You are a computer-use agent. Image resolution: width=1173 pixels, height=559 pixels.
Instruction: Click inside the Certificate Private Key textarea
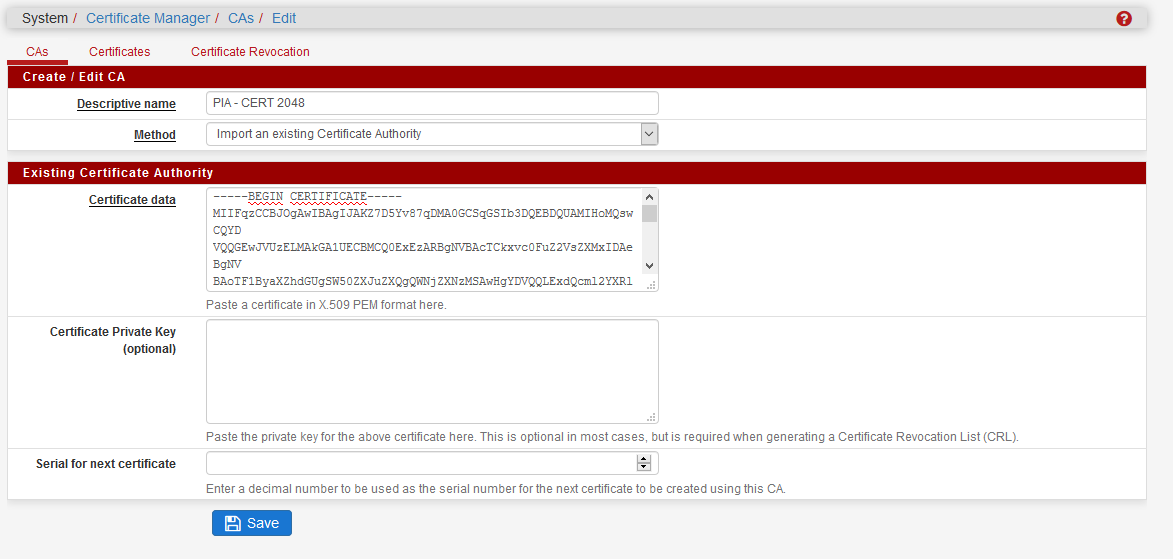click(432, 372)
